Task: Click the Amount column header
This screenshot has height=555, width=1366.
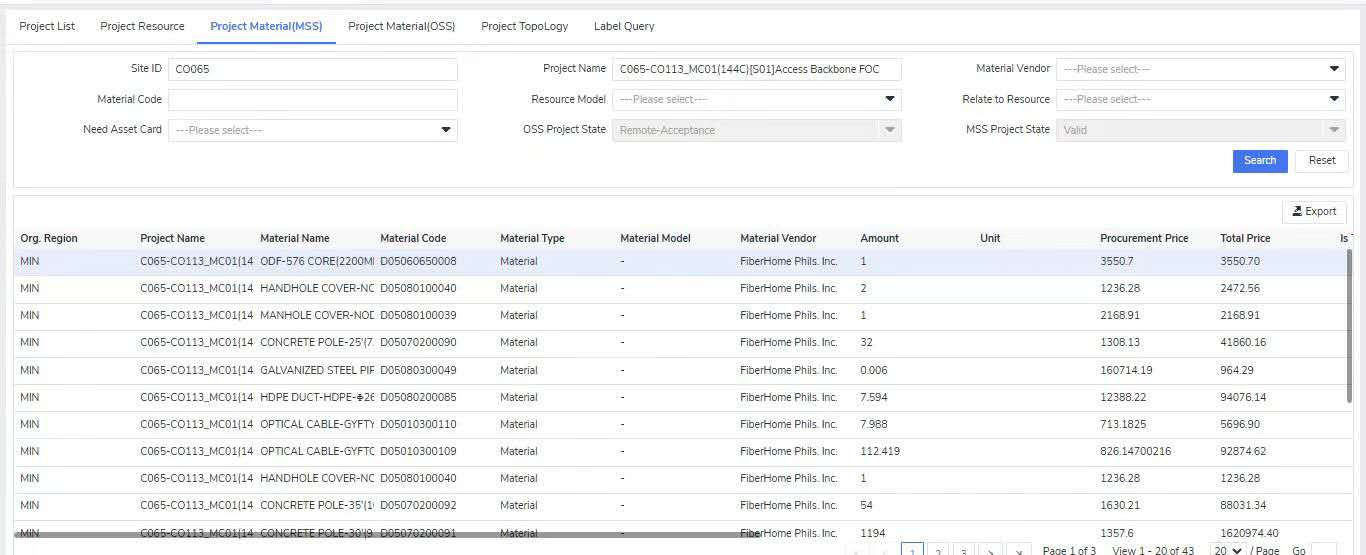Action: (x=879, y=239)
